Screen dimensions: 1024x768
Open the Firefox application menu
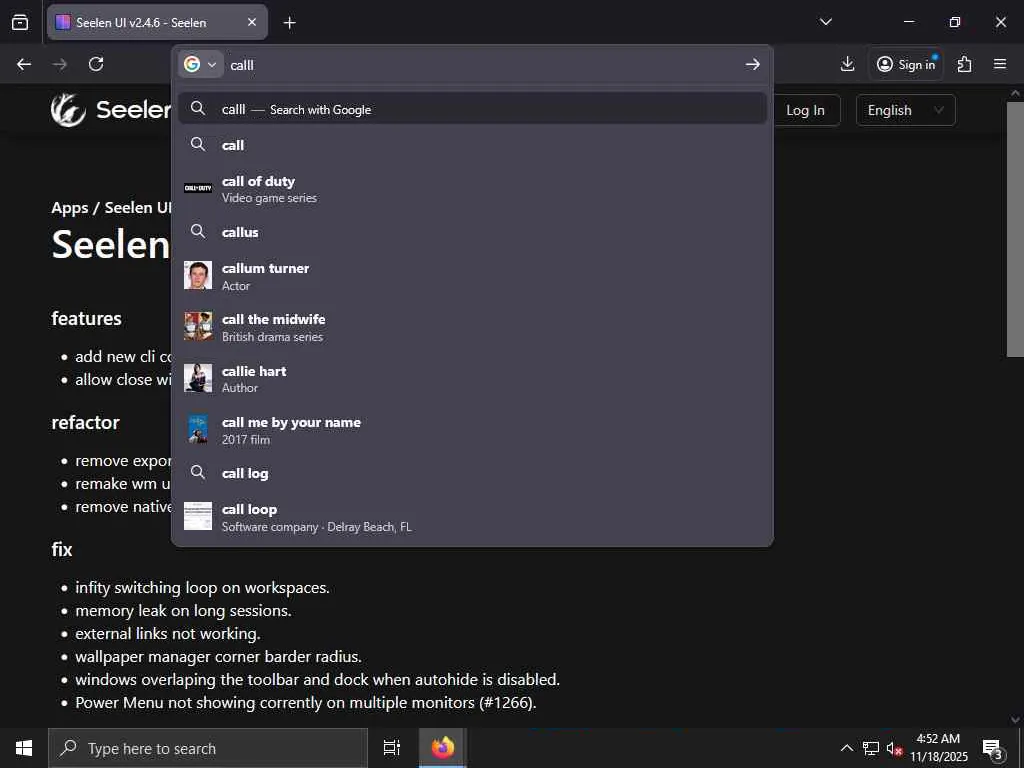(x=1000, y=64)
